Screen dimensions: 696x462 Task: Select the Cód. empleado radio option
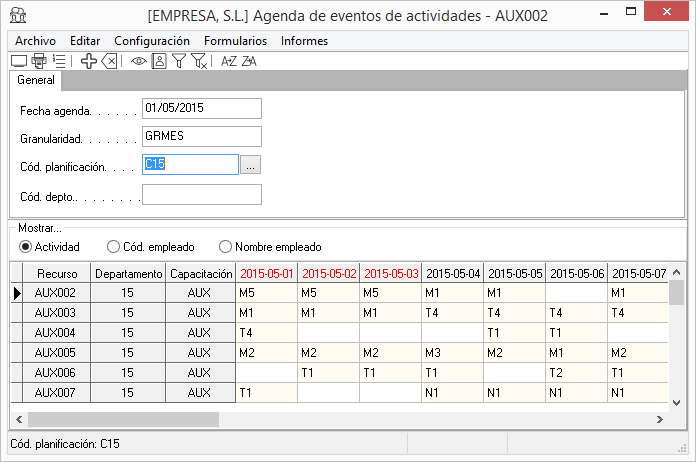click(113, 246)
